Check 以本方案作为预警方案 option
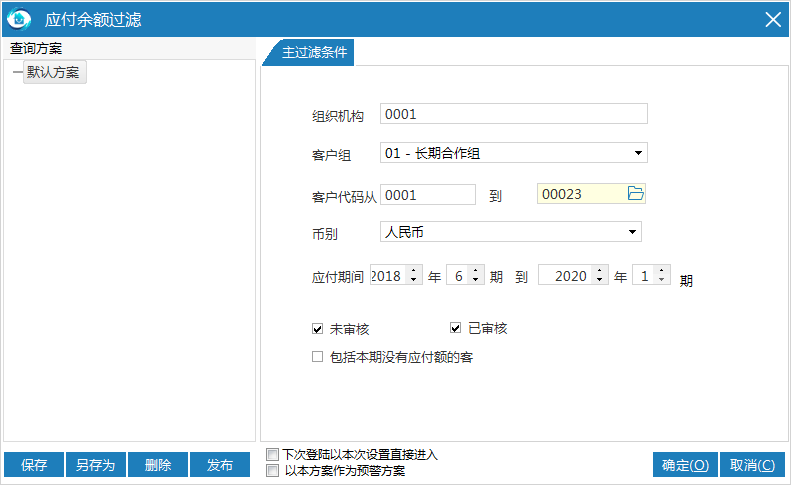This screenshot has height=485, width=791. 272,471
